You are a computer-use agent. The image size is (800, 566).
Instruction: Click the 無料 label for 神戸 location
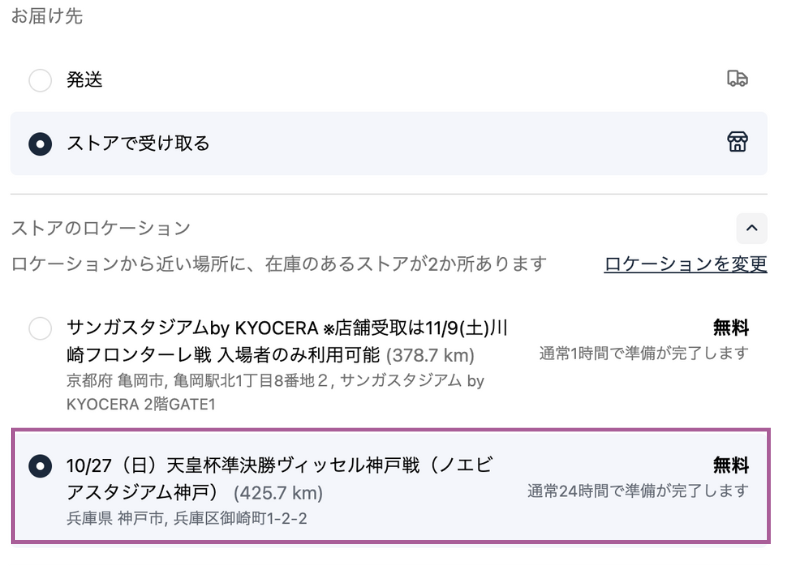731,465
